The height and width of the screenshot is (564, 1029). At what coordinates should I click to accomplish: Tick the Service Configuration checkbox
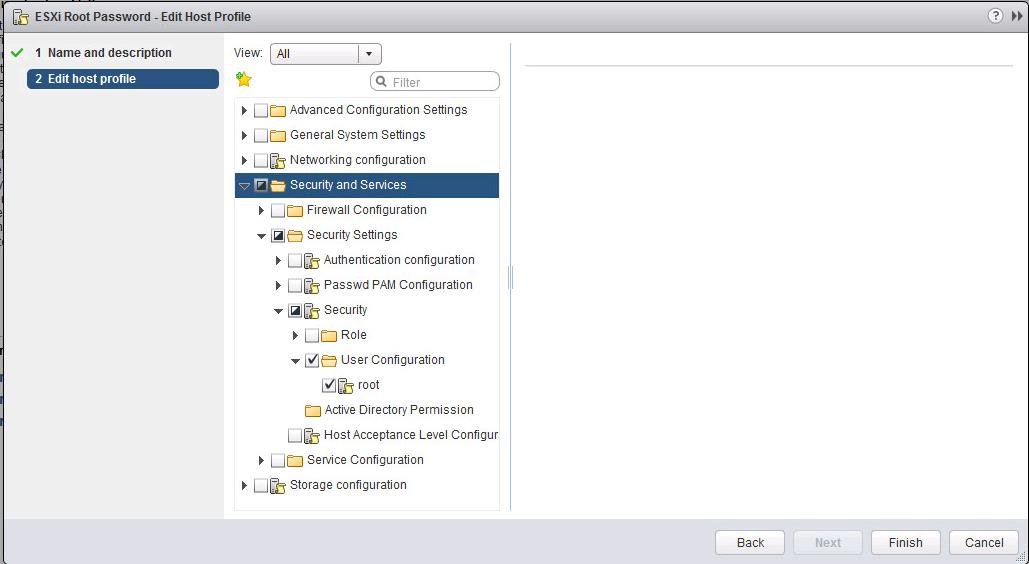coord(278,460)
